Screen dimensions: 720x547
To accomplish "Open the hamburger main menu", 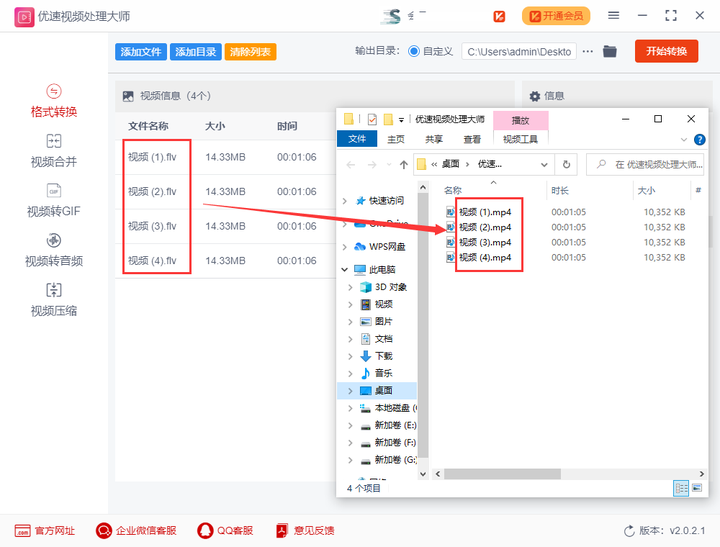I will [x=613, y=16].
